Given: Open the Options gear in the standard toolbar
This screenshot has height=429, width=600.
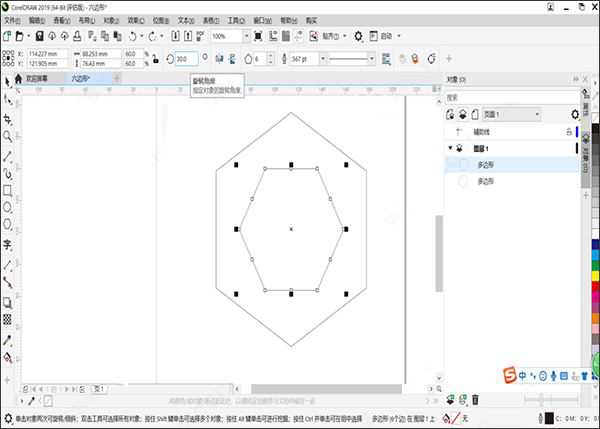Looking at the screenshot, I should tap(358, 36).
